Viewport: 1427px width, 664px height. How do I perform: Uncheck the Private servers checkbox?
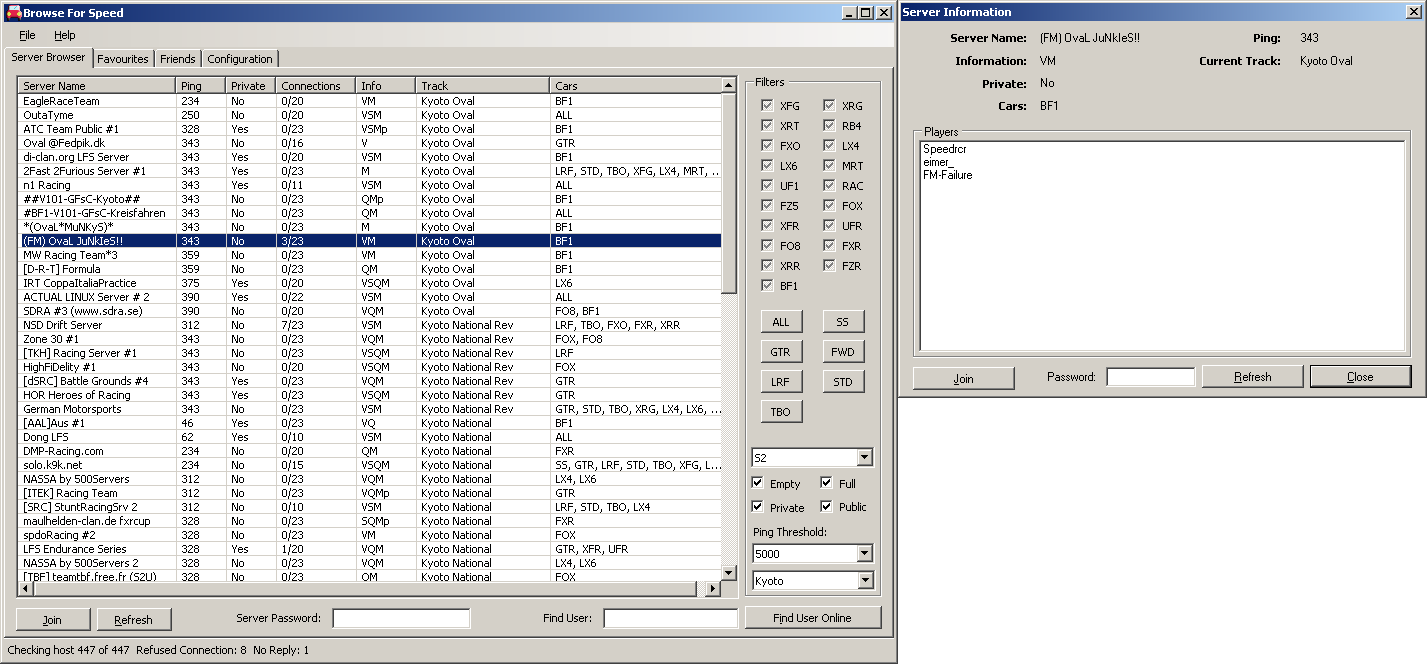758,507
